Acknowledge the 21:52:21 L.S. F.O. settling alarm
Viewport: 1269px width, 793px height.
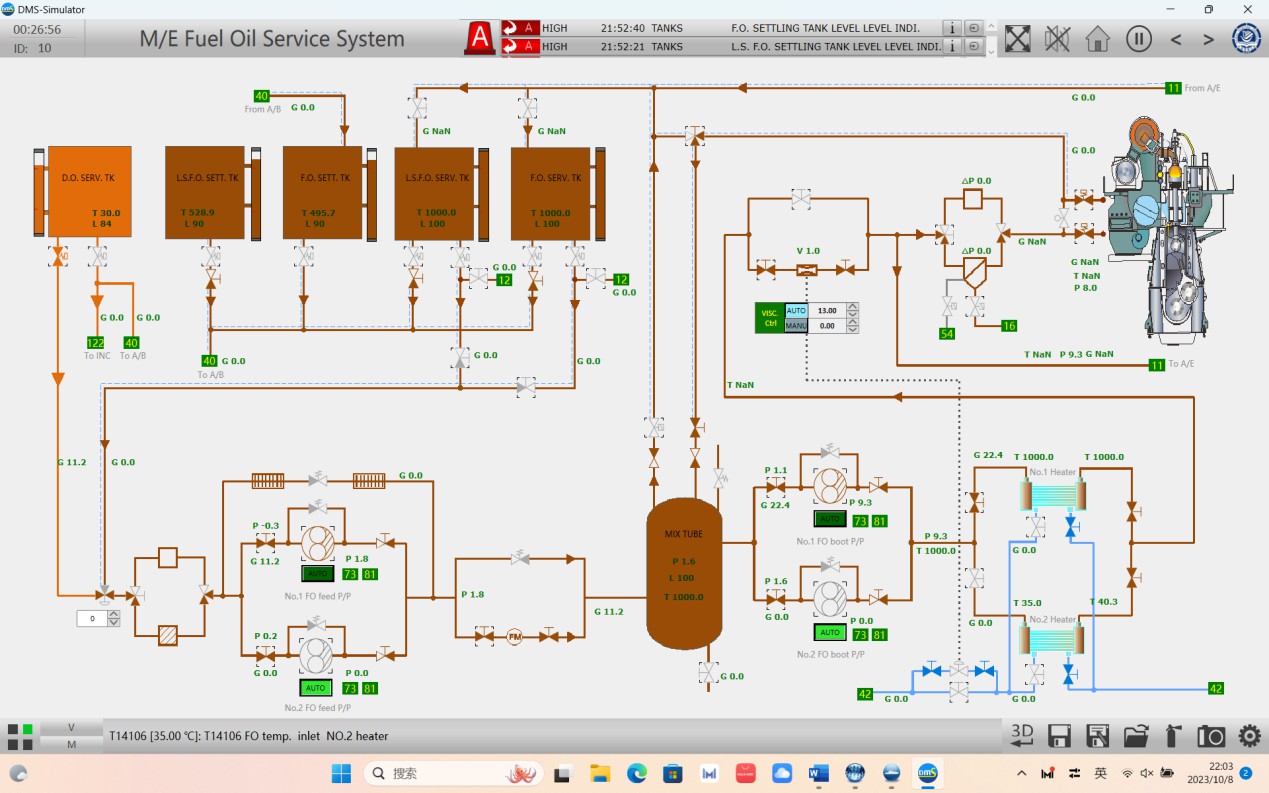pyautogui.click(x=520, y=46)
